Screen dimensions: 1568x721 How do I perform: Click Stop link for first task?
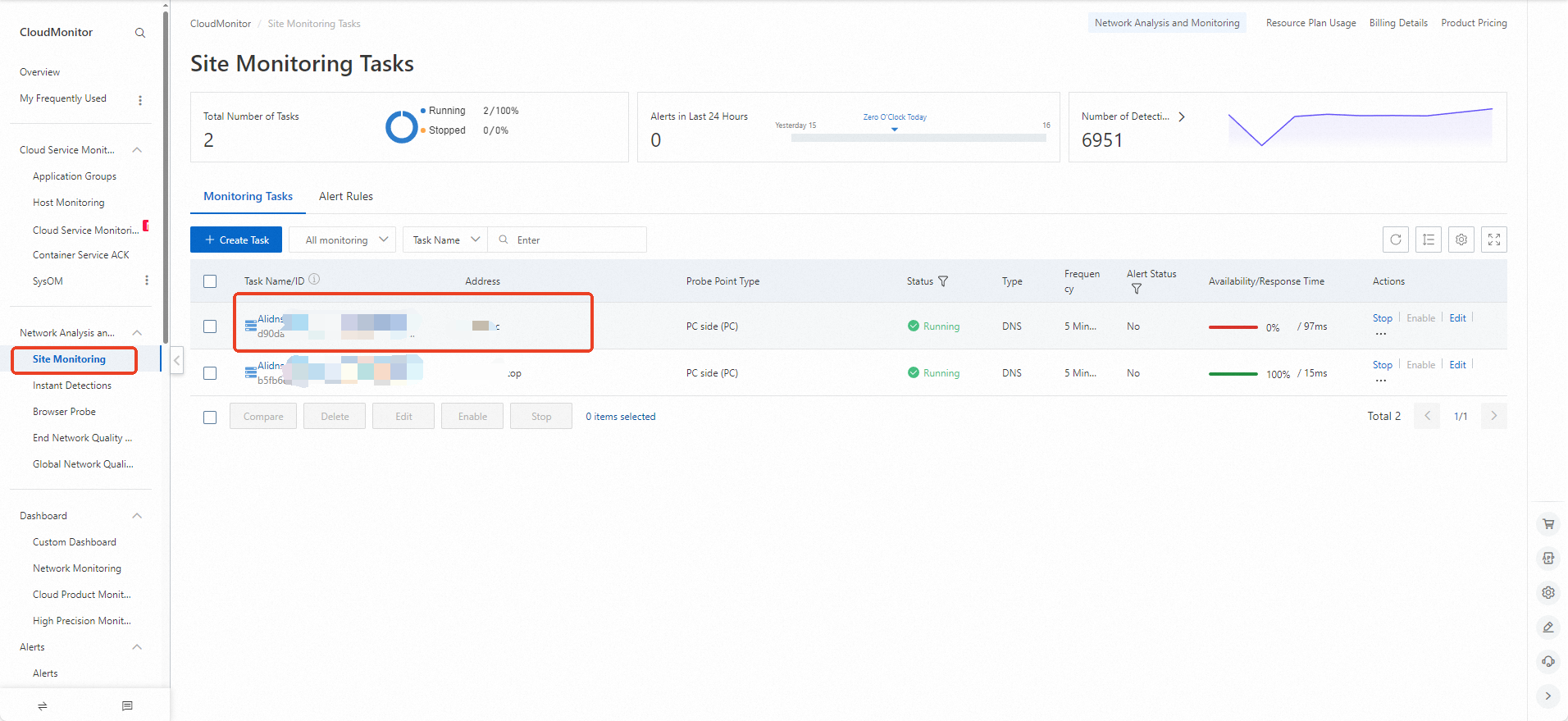coord(1382,318)
